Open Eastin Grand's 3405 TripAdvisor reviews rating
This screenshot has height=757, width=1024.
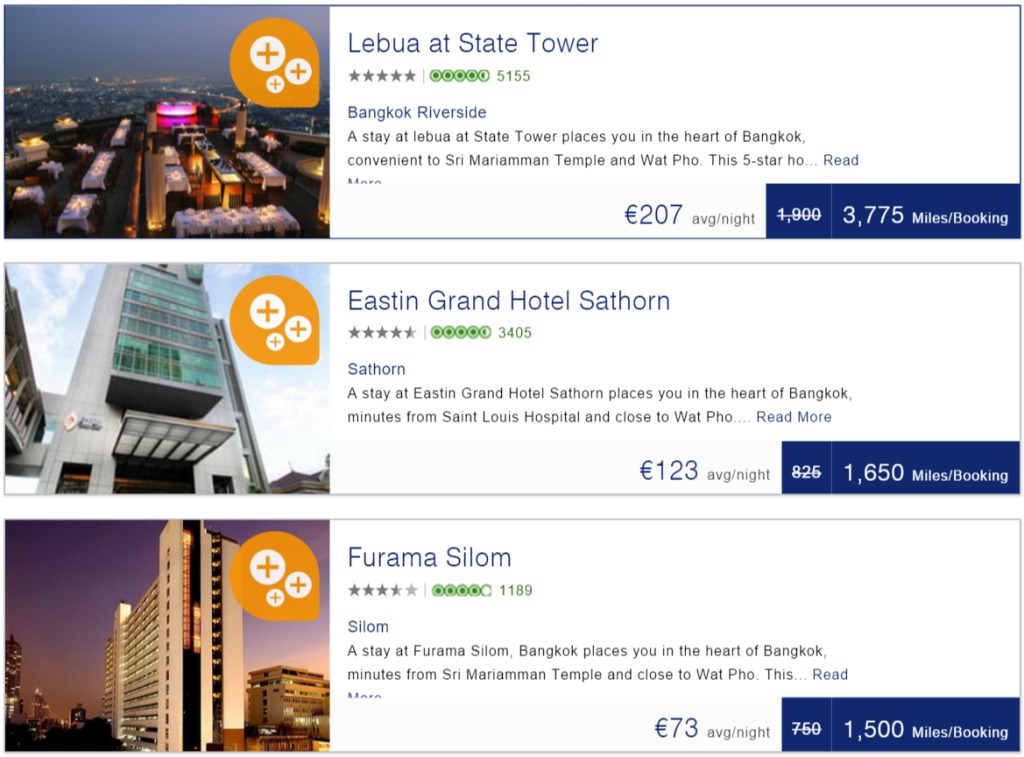click(x=481, y=333)
